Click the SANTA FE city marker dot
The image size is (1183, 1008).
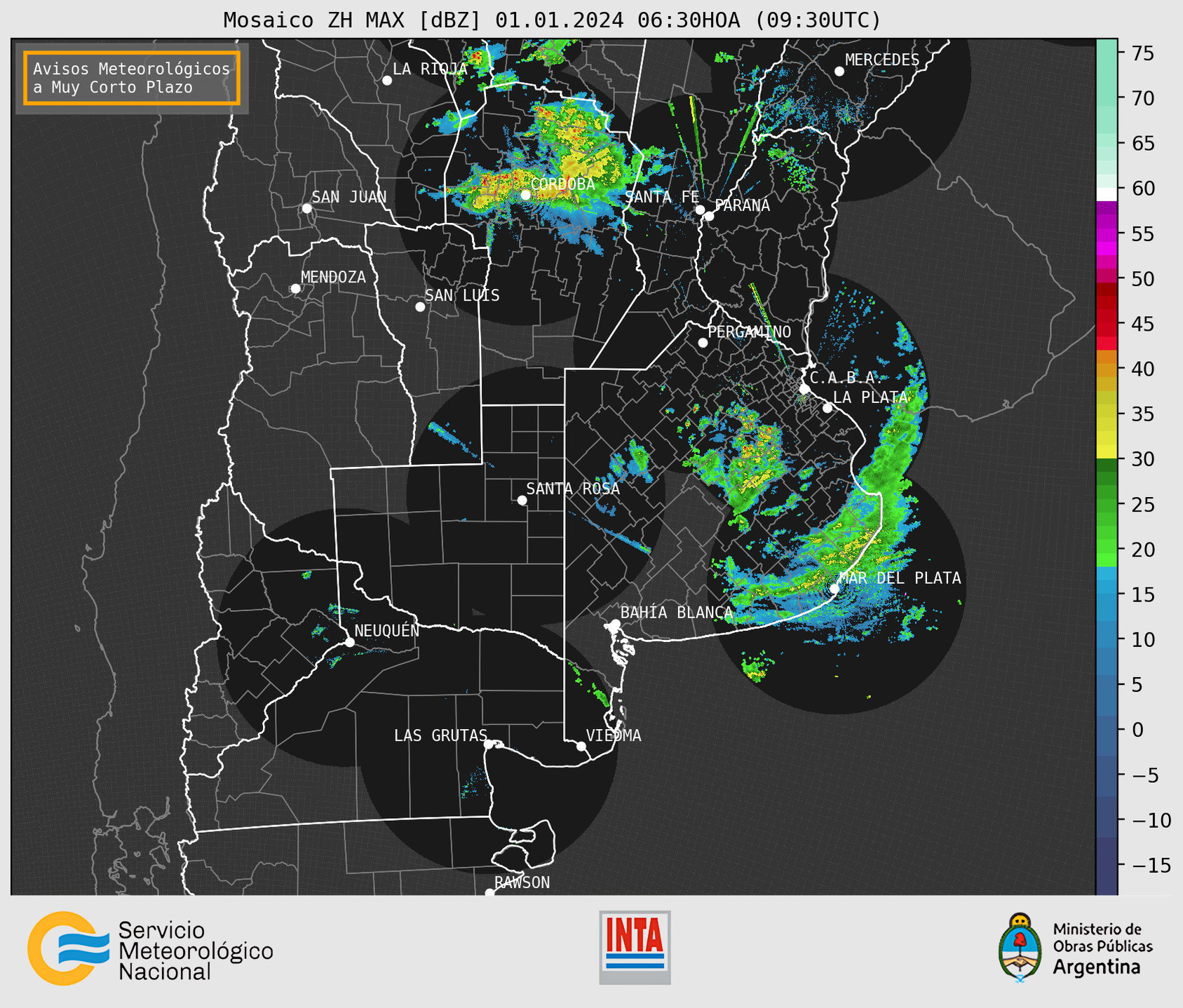click(700, 210)
